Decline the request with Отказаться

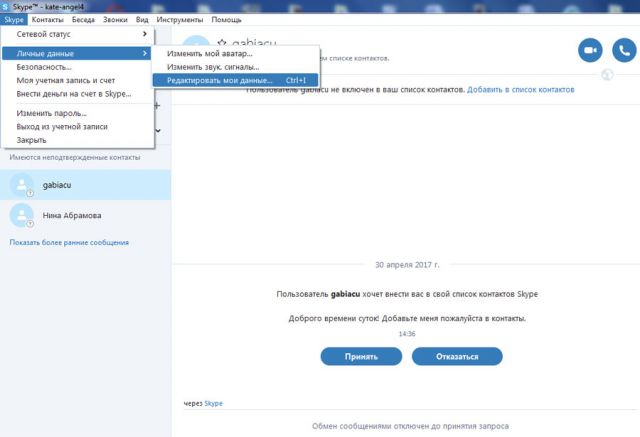(x=457, y=356)
